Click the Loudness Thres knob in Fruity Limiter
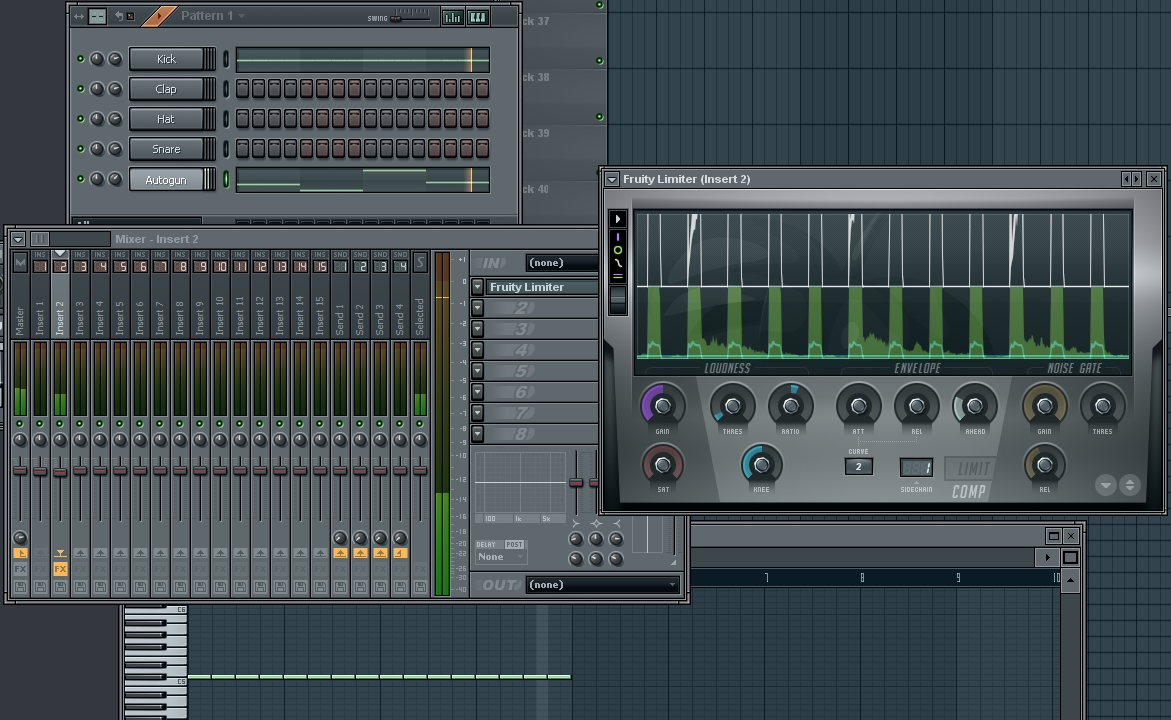 click(x=733, y=406)
